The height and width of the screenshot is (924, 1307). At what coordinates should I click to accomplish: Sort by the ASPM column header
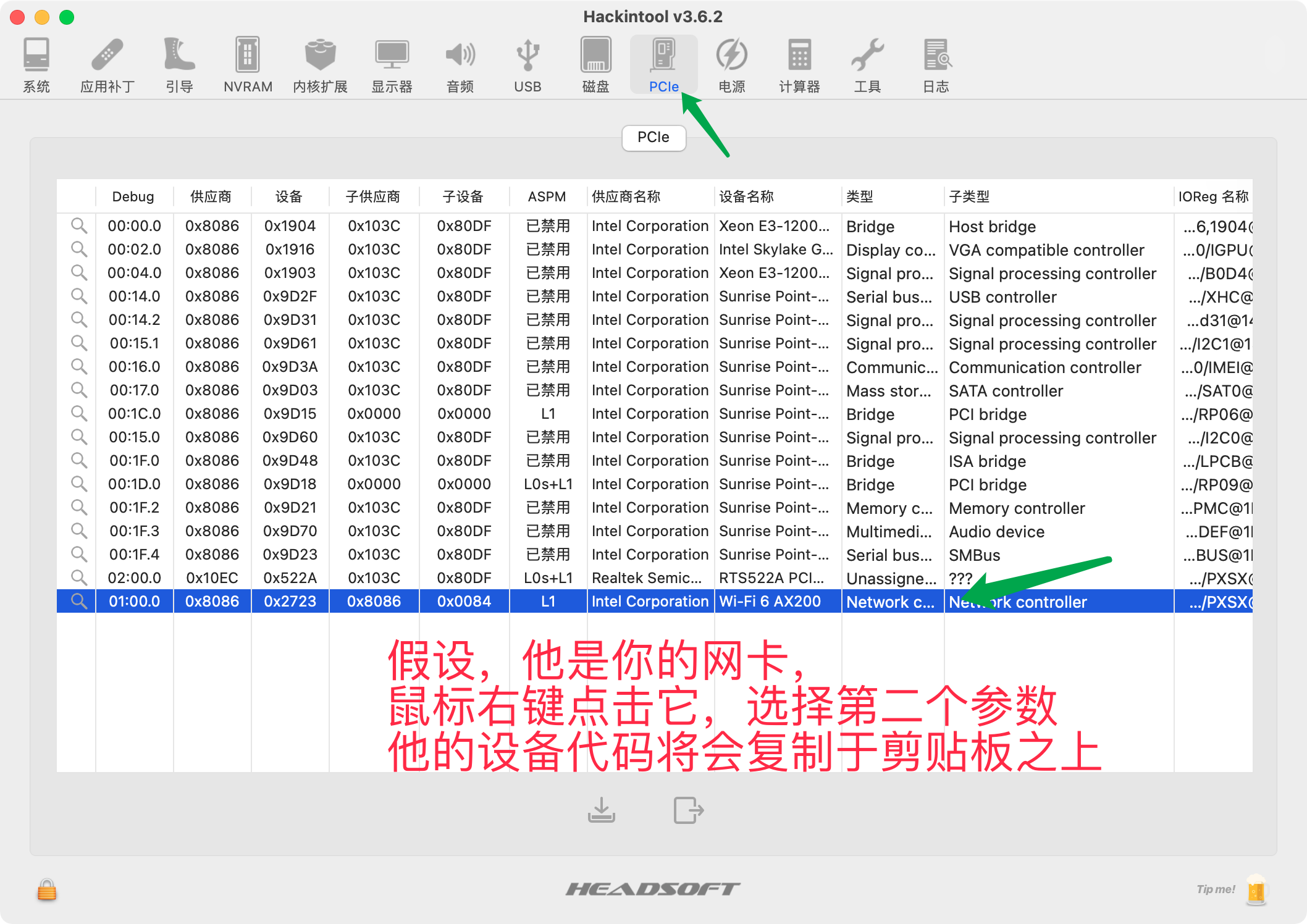[547, 196]
